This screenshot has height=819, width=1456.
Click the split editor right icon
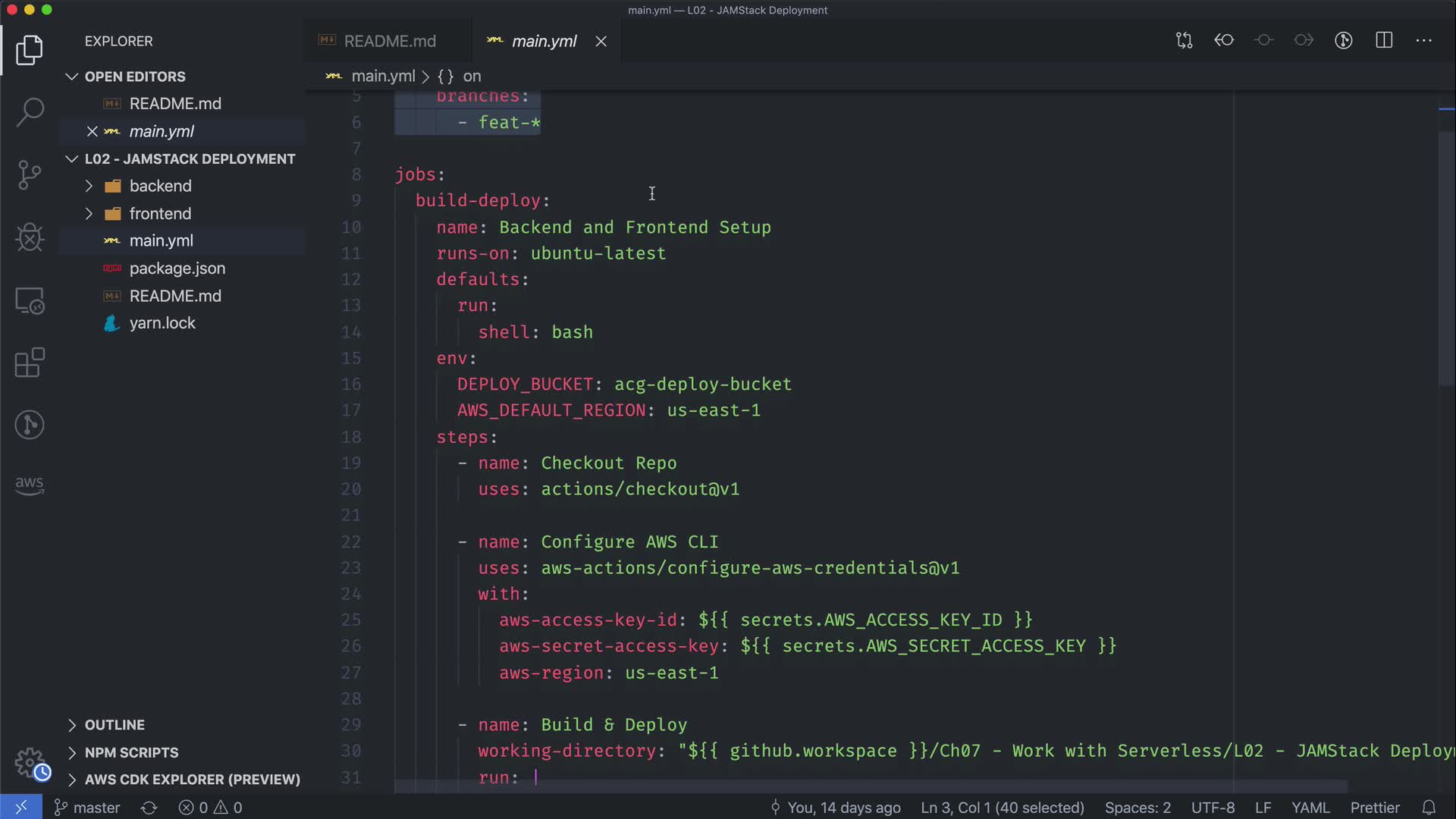(x=1384, y=40)
